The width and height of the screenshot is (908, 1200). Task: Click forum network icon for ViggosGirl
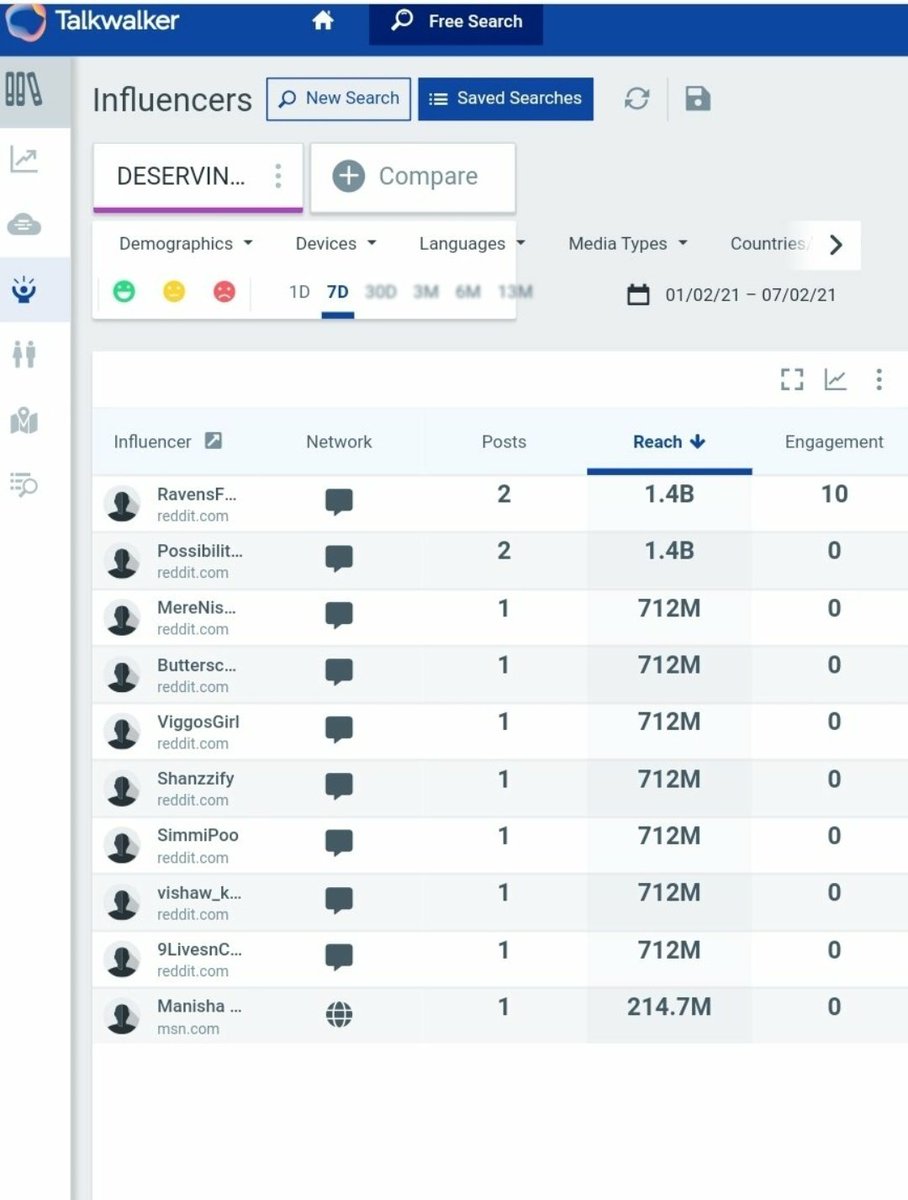tap(339, 731)
